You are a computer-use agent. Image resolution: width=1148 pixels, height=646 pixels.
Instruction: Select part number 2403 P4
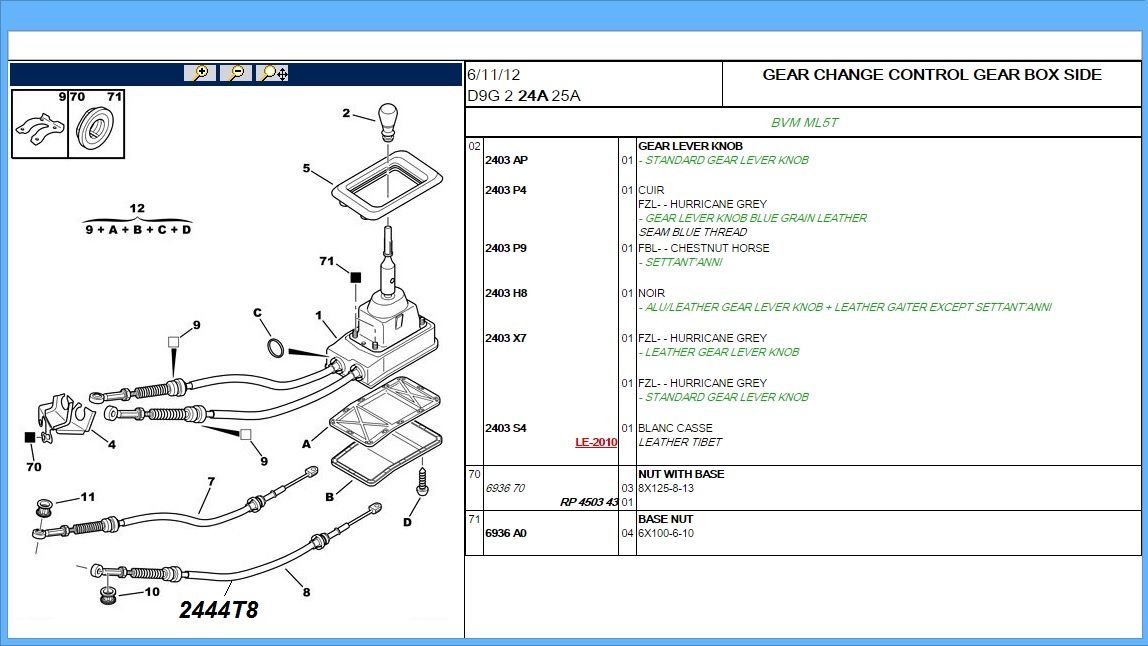coord(505,190)
